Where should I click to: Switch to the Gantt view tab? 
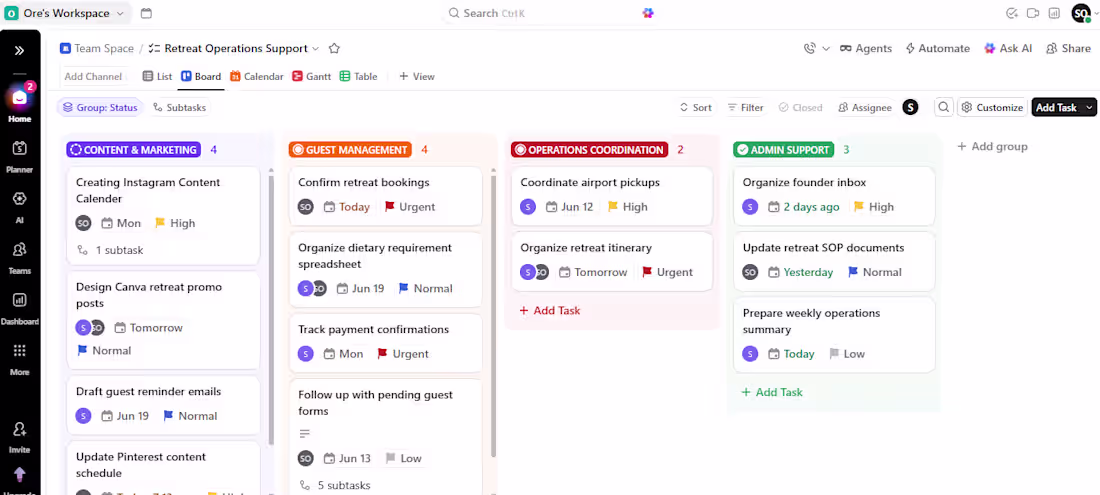311,76
